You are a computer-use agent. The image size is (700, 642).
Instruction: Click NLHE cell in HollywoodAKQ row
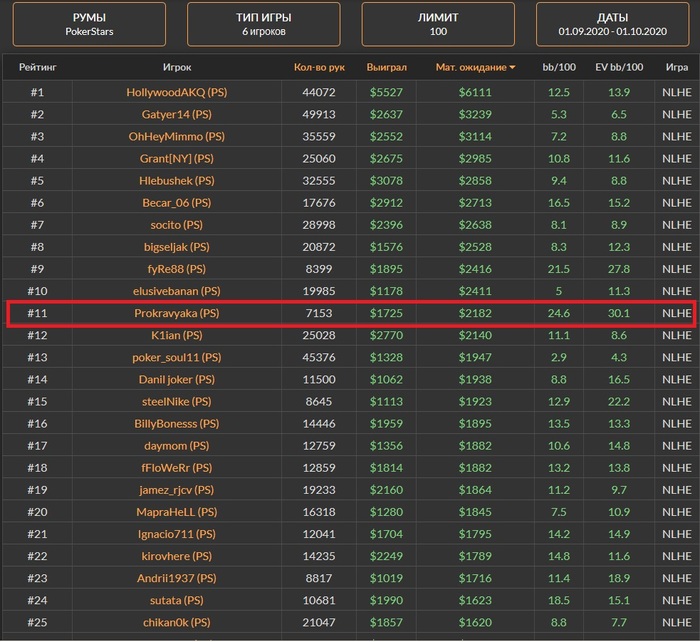(x=677, y=92)
